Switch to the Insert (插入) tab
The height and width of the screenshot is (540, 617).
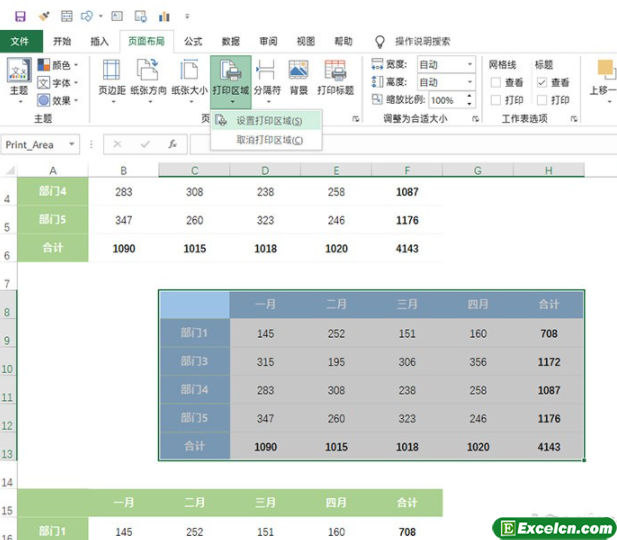tap(99, 41)
